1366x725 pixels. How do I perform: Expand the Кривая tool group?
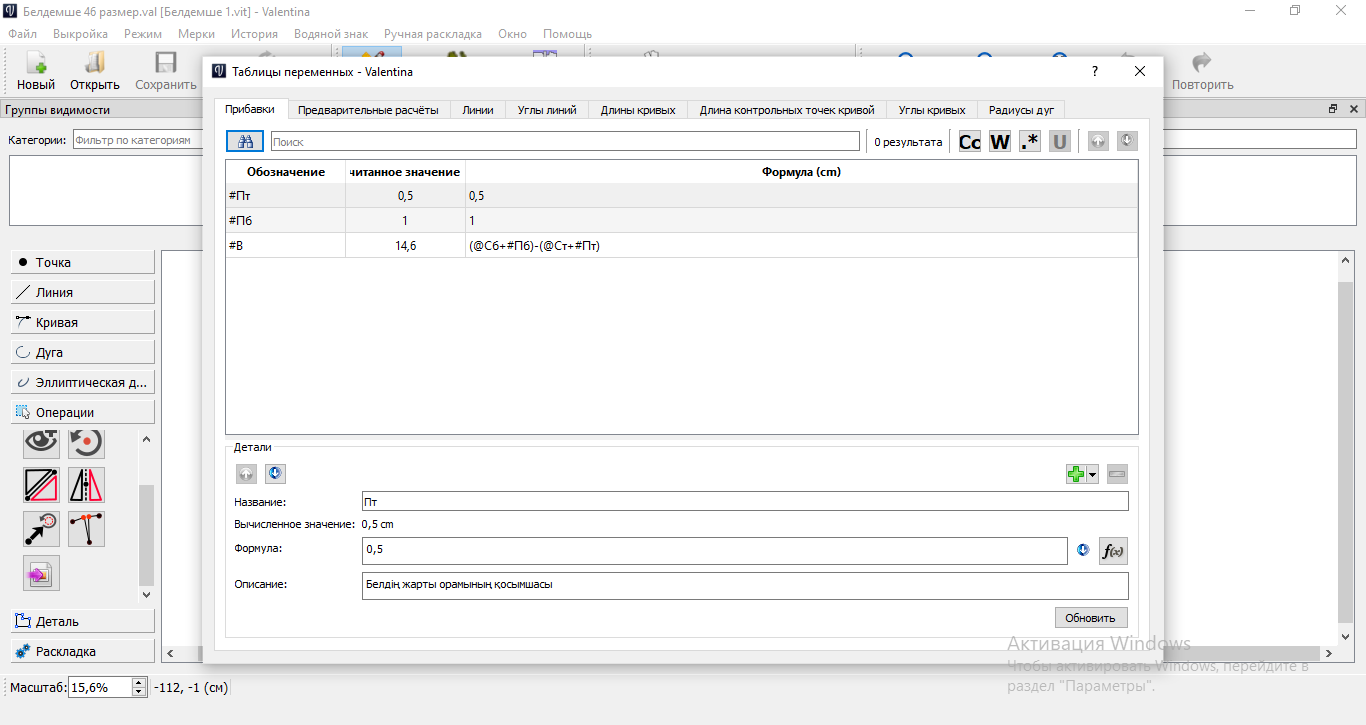click(83, 322)
